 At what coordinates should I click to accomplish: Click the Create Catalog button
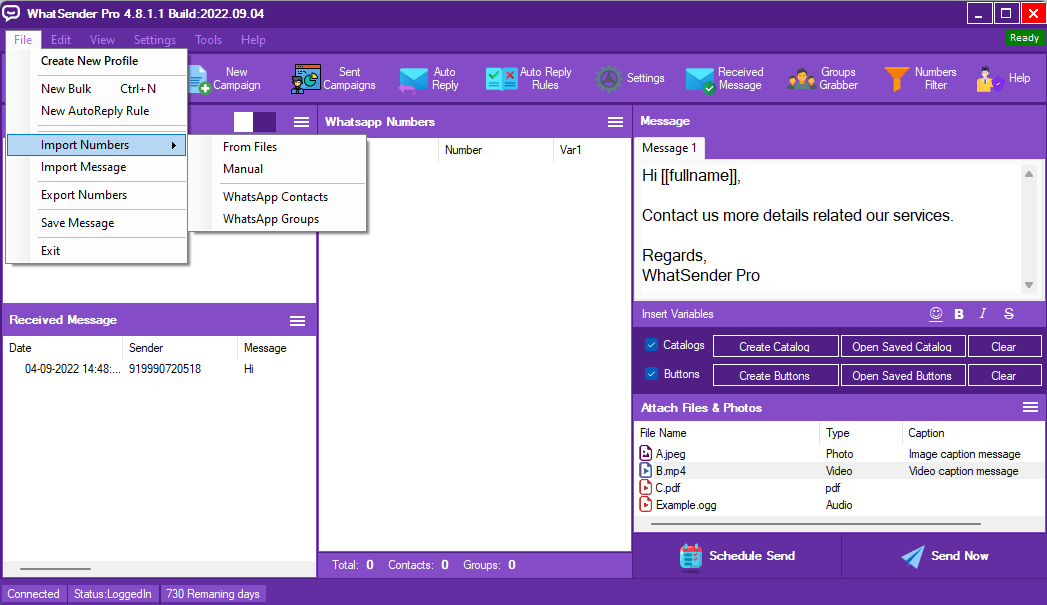(775, 347)
